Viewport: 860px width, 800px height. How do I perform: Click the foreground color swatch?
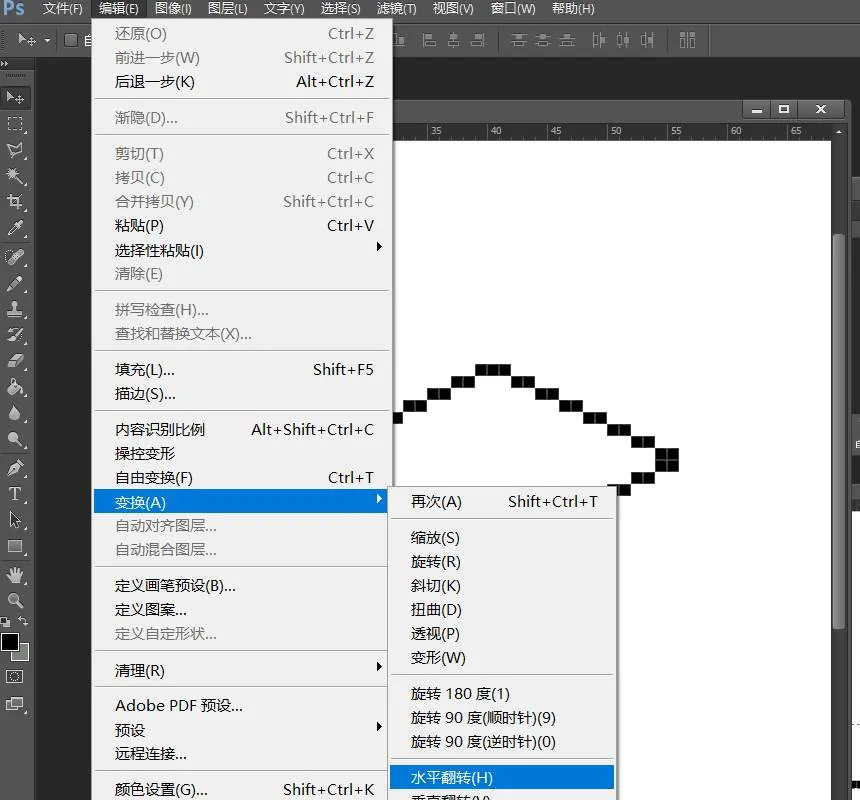(9, 642)
